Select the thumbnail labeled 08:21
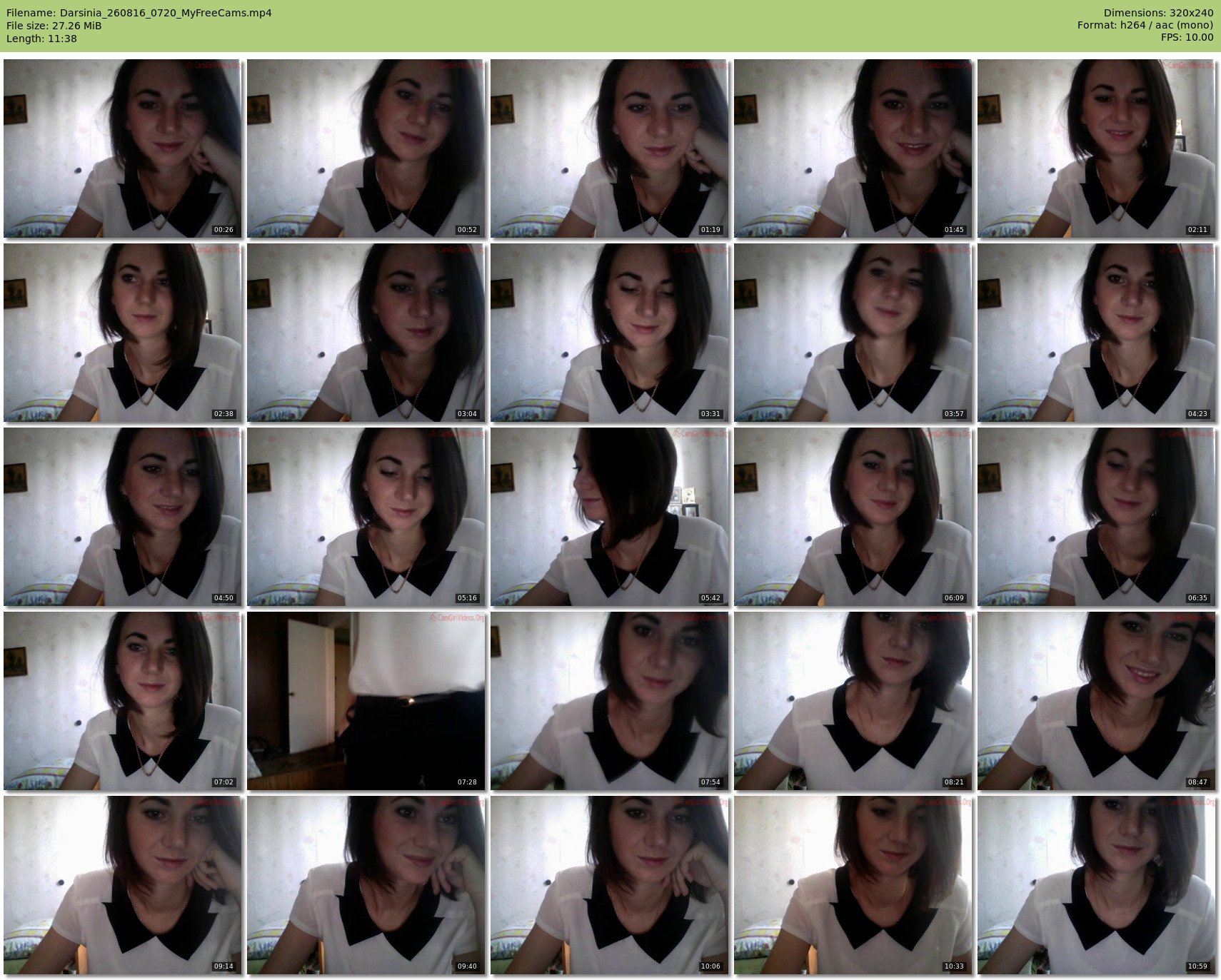 853,701
